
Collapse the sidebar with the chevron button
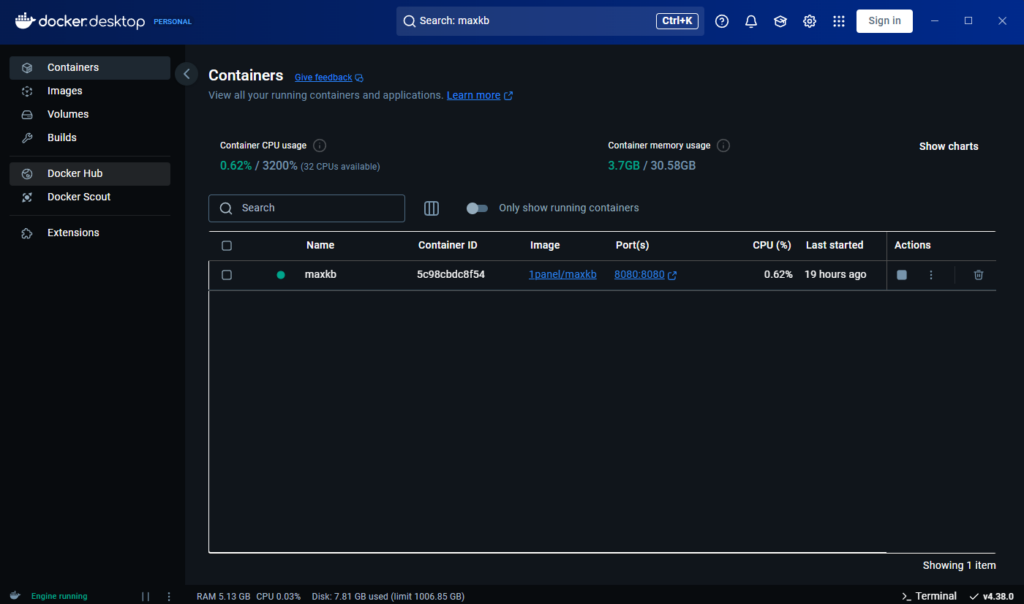pos(187,74)
